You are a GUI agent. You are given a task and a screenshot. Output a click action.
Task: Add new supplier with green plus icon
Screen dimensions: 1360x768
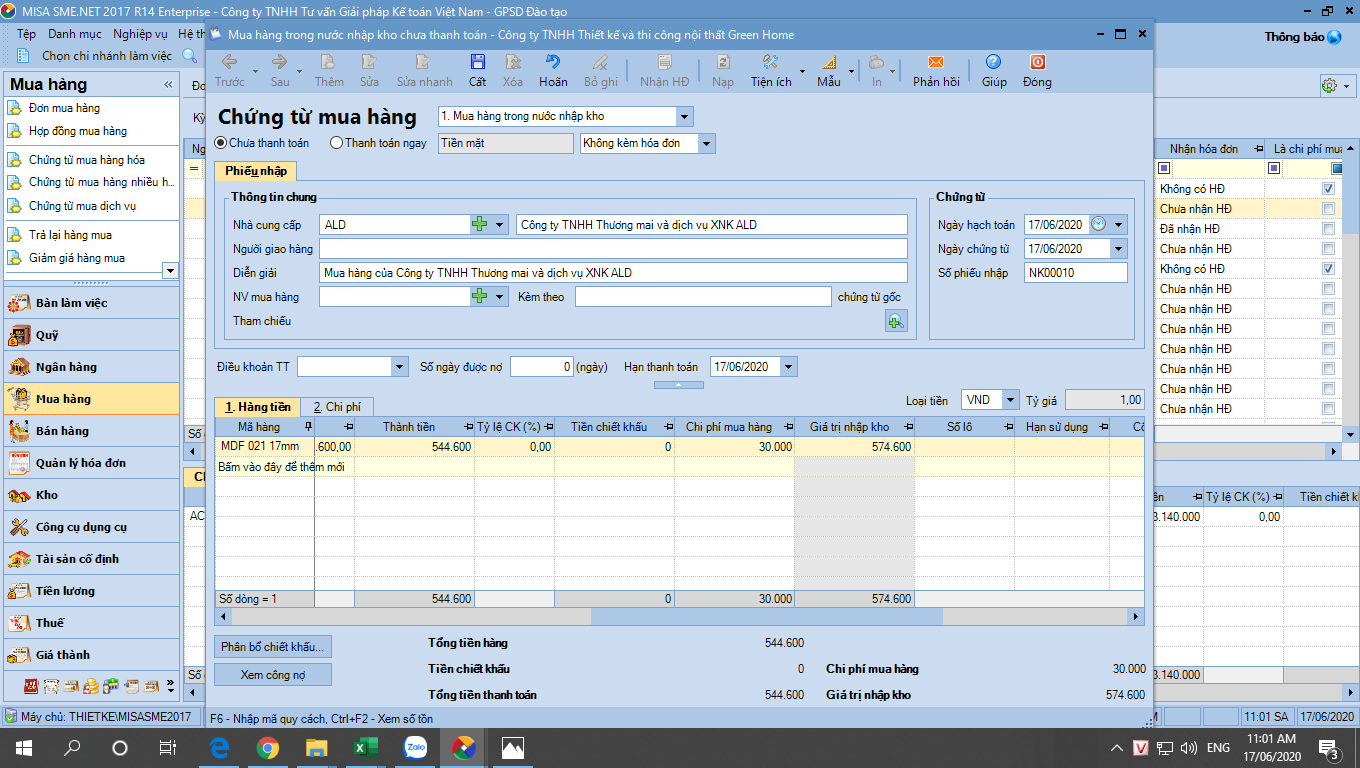click(480, 225)
